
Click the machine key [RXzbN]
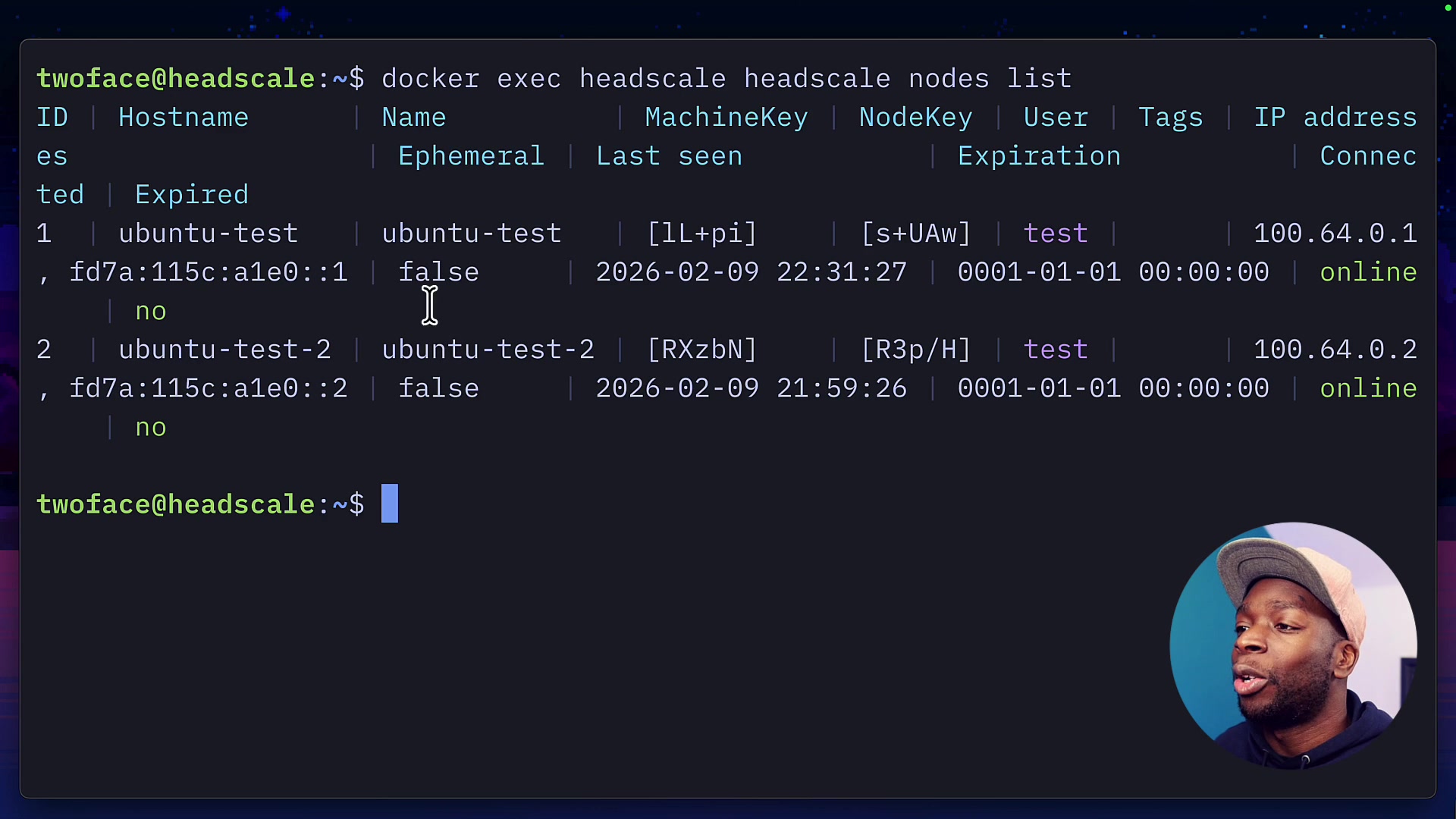click(701, 350)
